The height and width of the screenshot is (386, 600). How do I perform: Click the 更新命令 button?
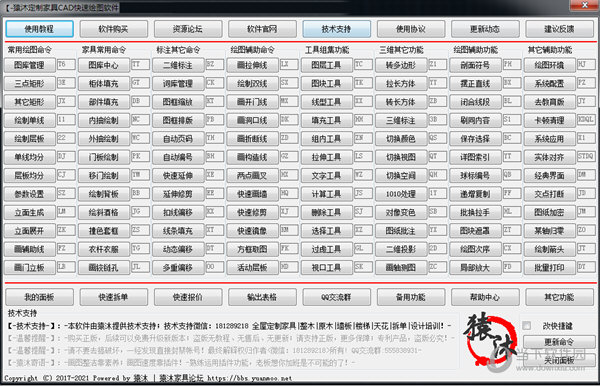559,342
